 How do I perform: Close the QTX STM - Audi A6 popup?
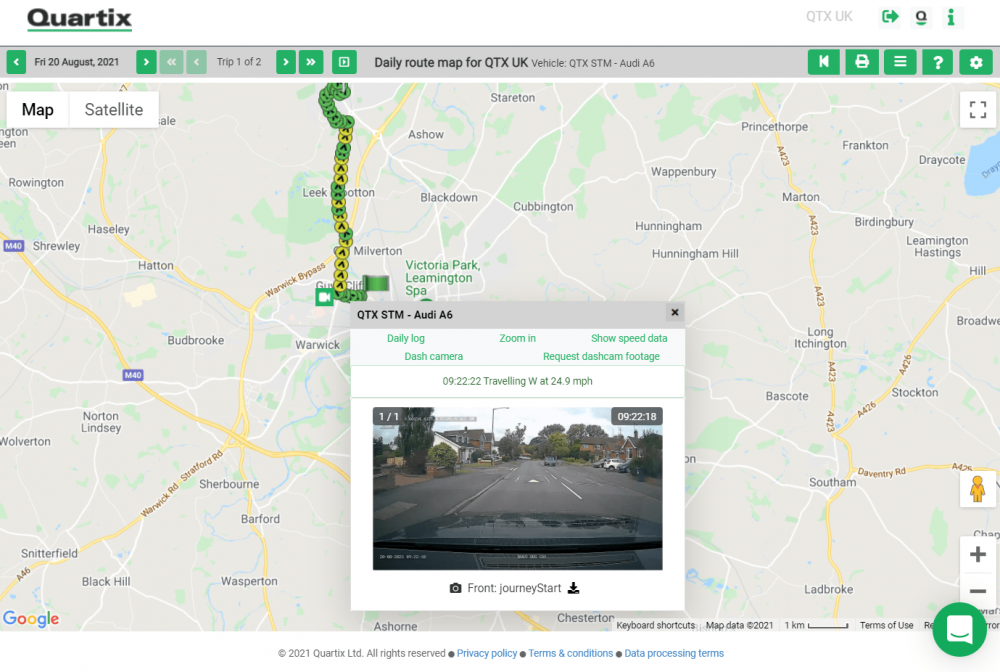click(675, 312)
